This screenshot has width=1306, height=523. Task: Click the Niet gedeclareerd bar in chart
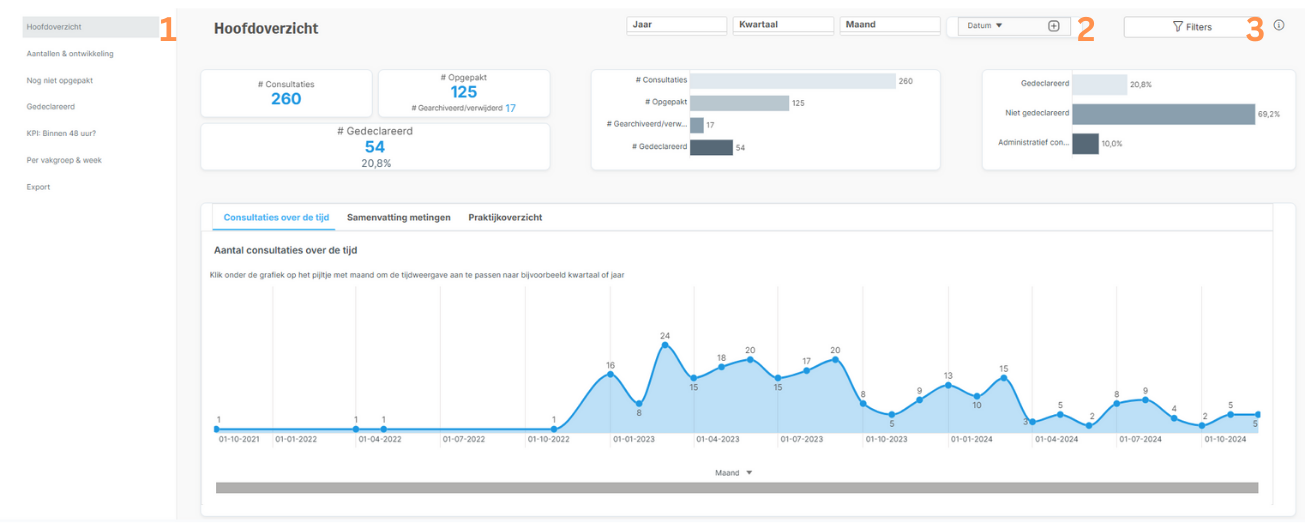click(1163, 114)
